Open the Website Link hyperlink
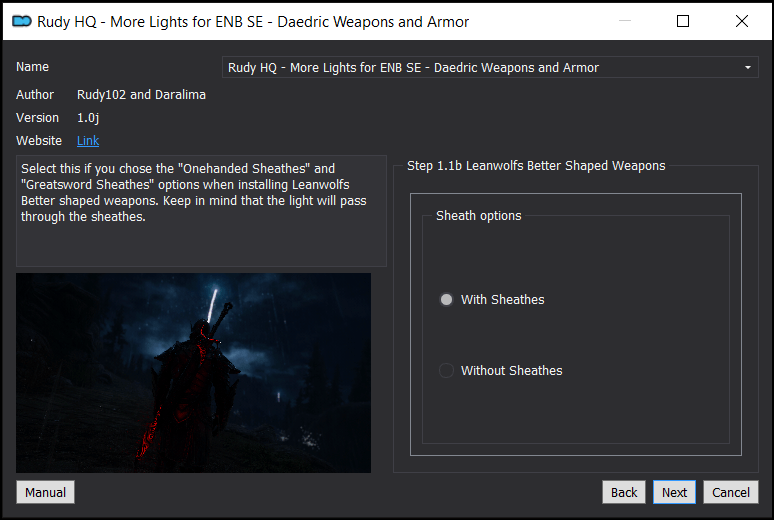This screenshot has height=520, width=774. 88,141
